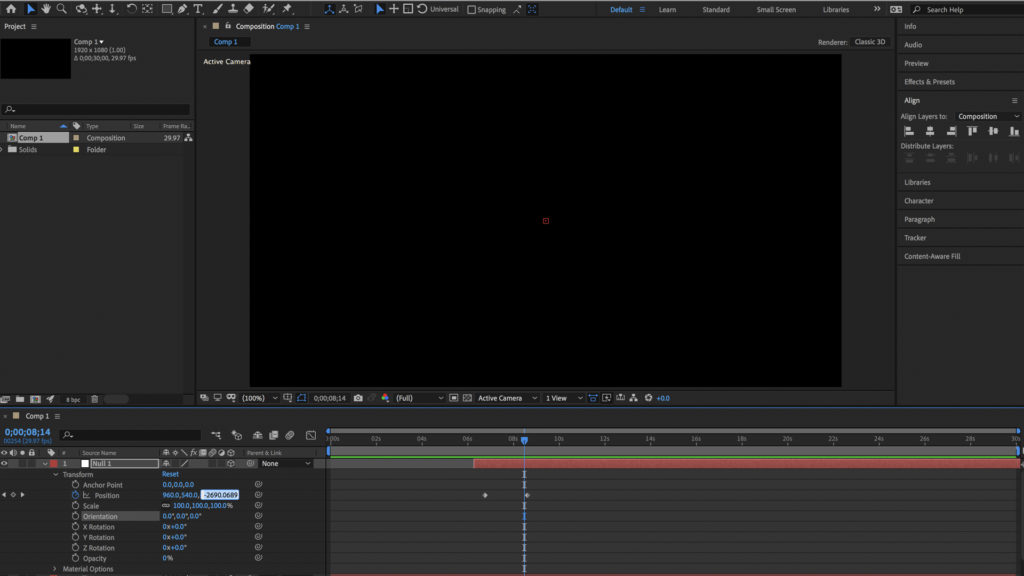Select the Zoom magnifier tool
The height and width of the screenshot is (576, 1024).
62,9
